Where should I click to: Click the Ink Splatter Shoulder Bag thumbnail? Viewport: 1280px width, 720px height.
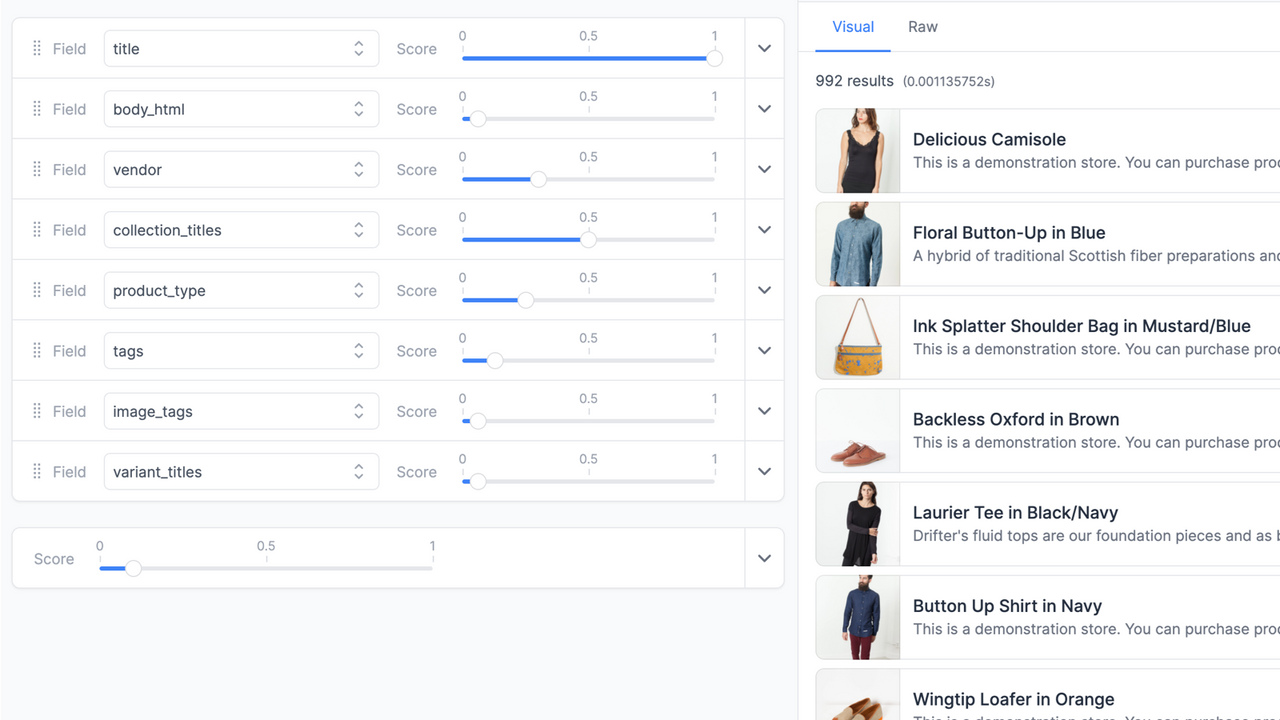857,337
